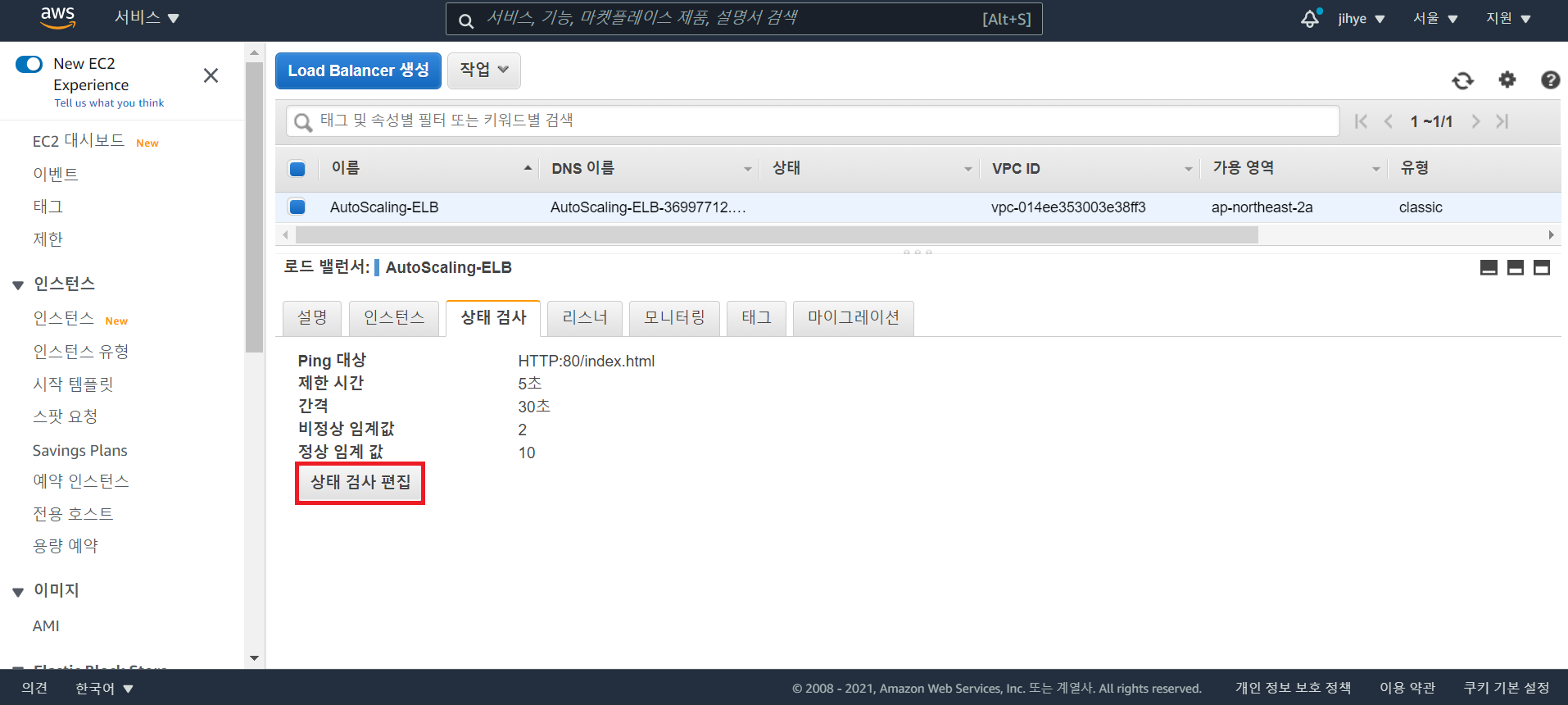Open 쿠키 기본 설정 footer link

click(1507, 688)
